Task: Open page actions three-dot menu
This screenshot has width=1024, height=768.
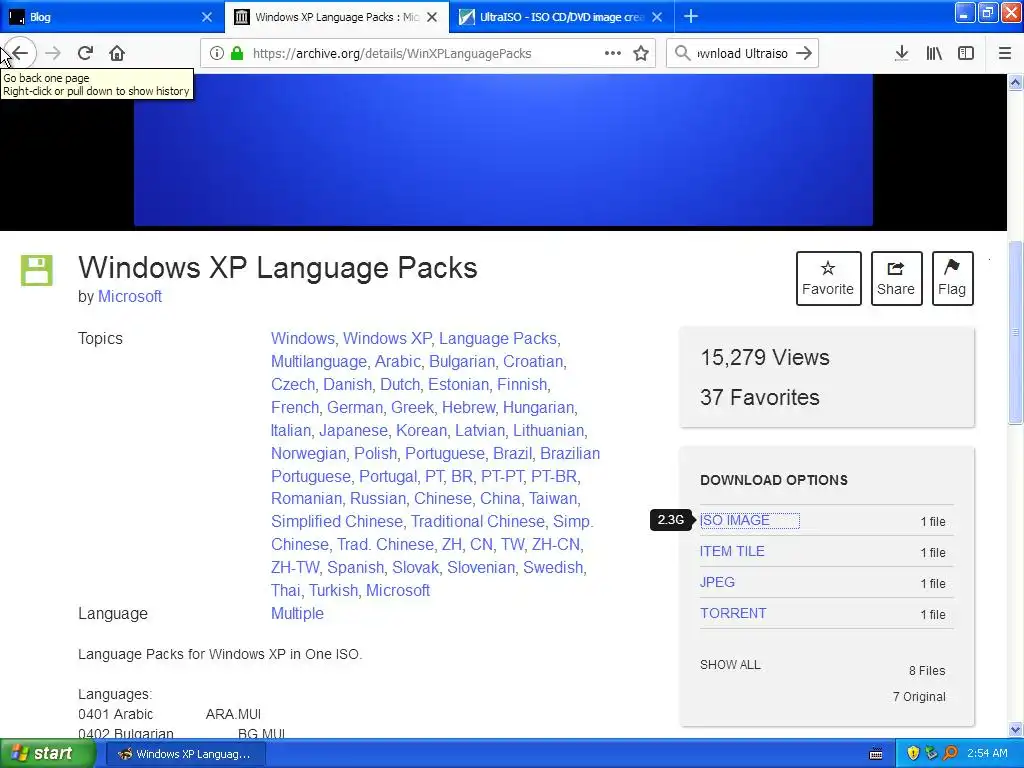Action: [x=613, y=53]
